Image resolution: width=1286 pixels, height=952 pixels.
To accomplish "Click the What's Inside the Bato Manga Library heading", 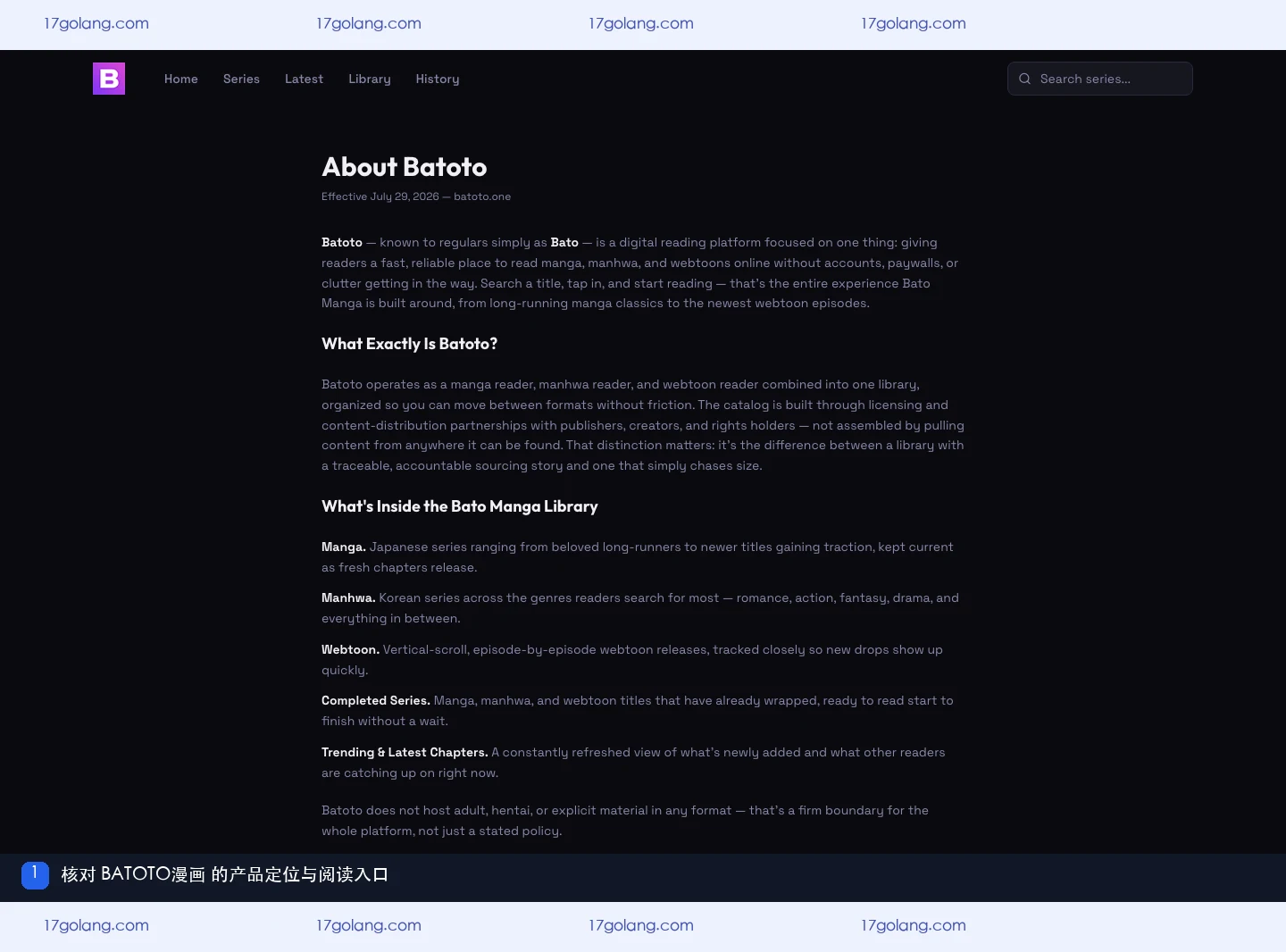I will click(460, 506).
